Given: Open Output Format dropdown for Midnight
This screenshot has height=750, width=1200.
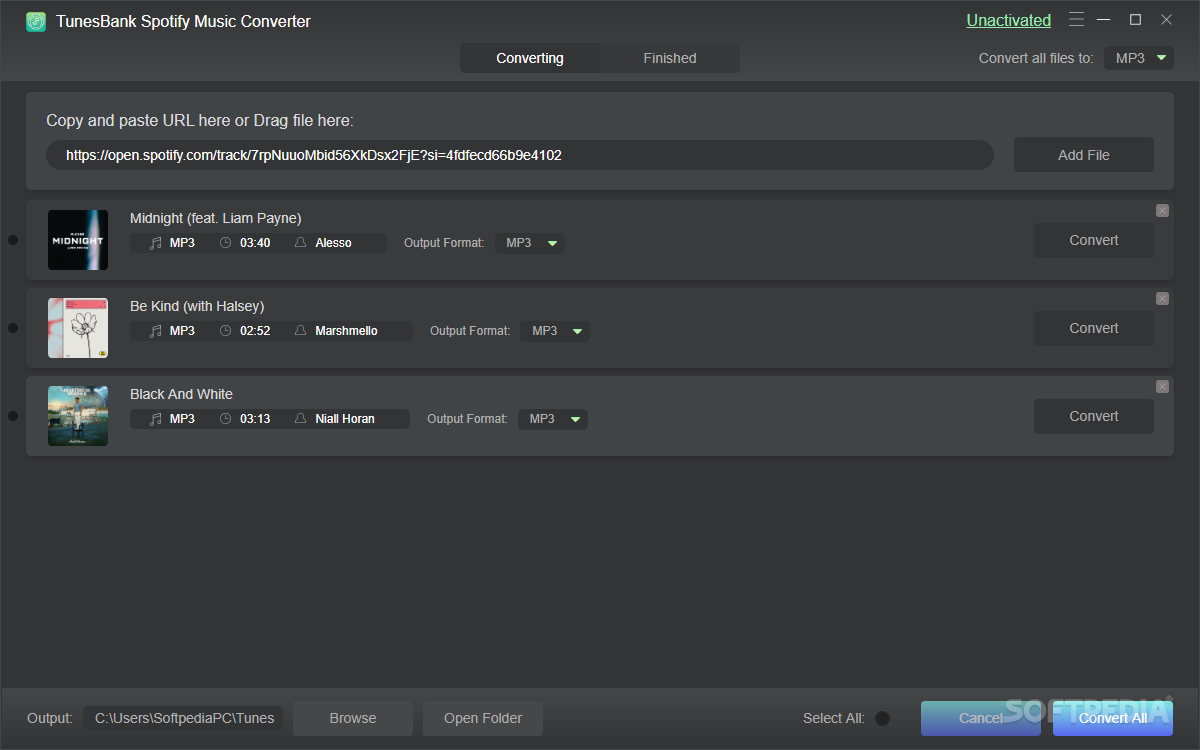Looking at the screenshot, I should (530, 243).
